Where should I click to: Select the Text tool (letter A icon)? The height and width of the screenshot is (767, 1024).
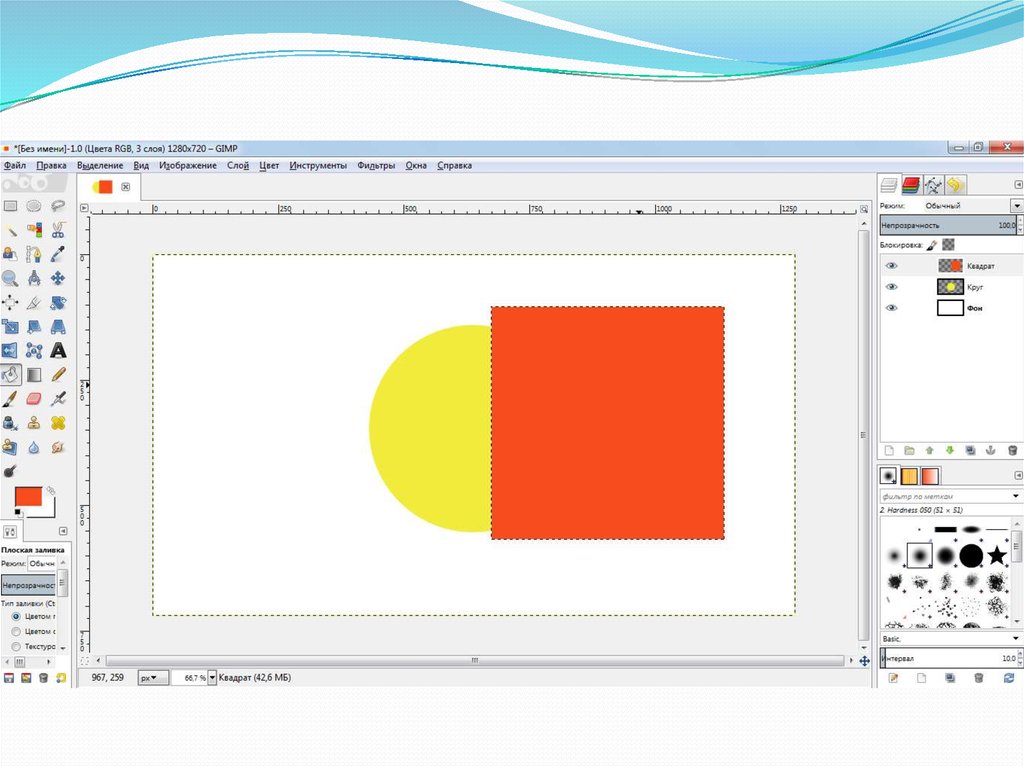pyautogui.click(x=58, y=351)
